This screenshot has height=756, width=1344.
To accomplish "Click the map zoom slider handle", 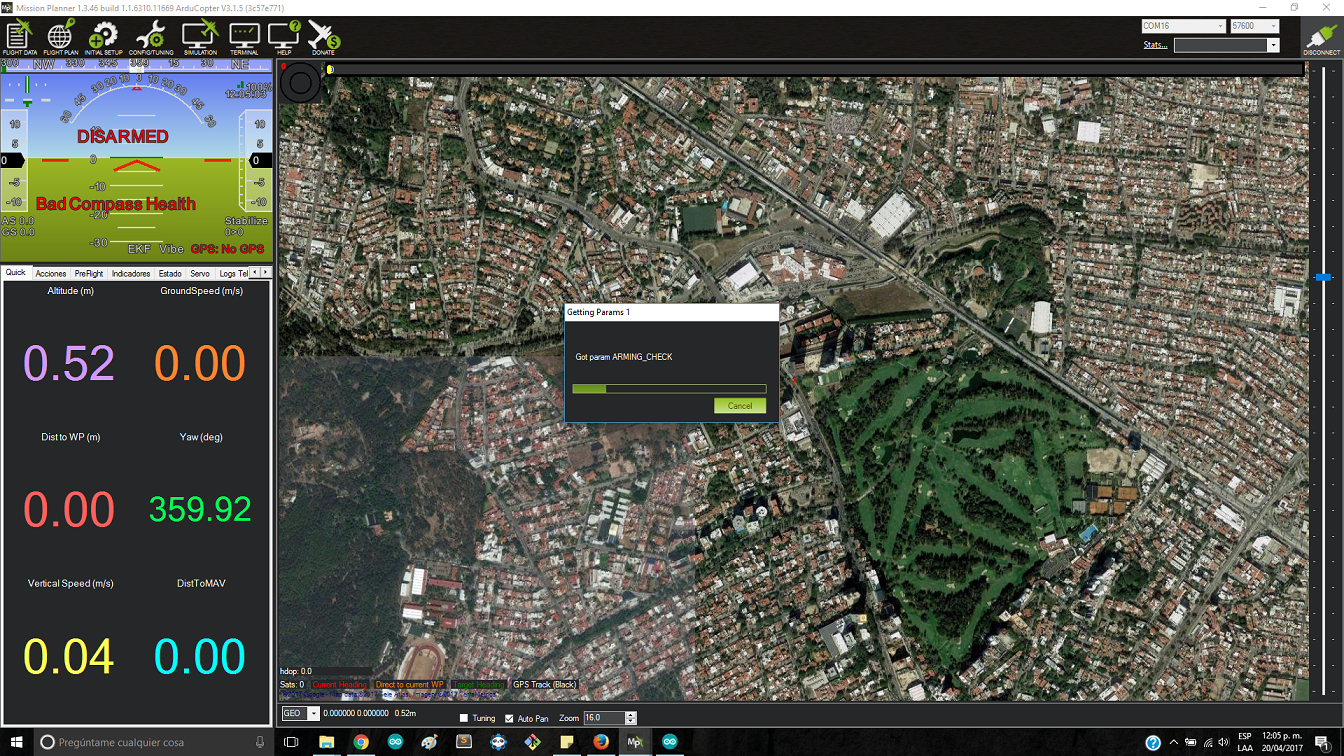I will tap(1323, 276).
